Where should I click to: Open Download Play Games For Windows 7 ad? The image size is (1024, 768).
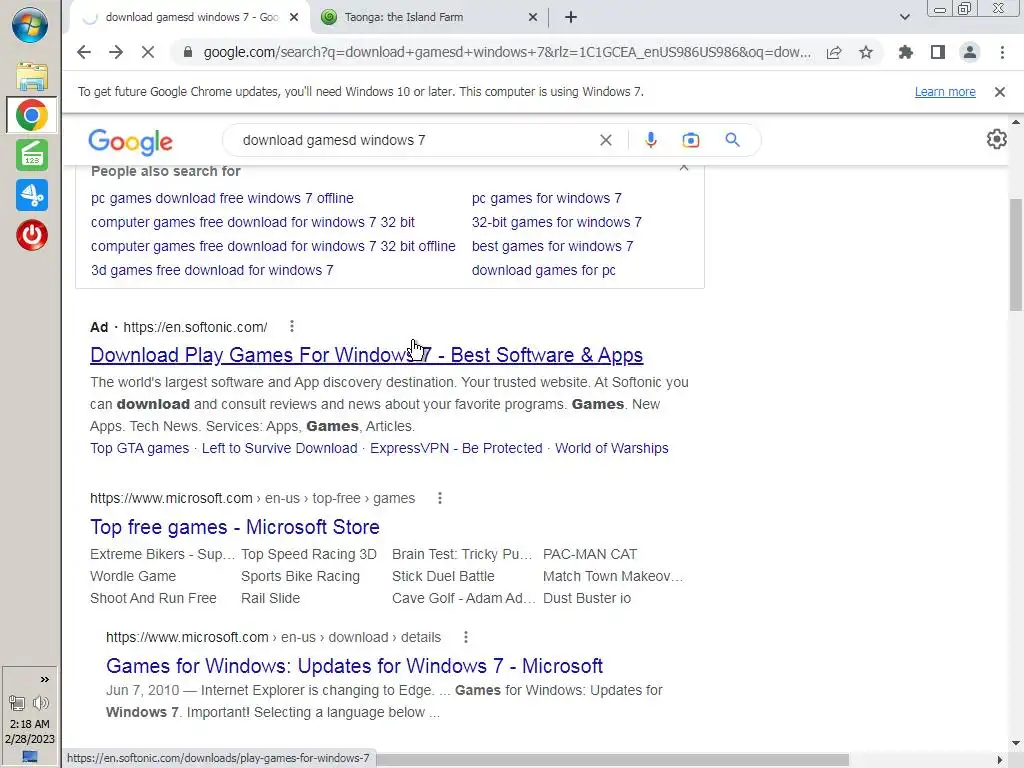click(x=366, y=355)
